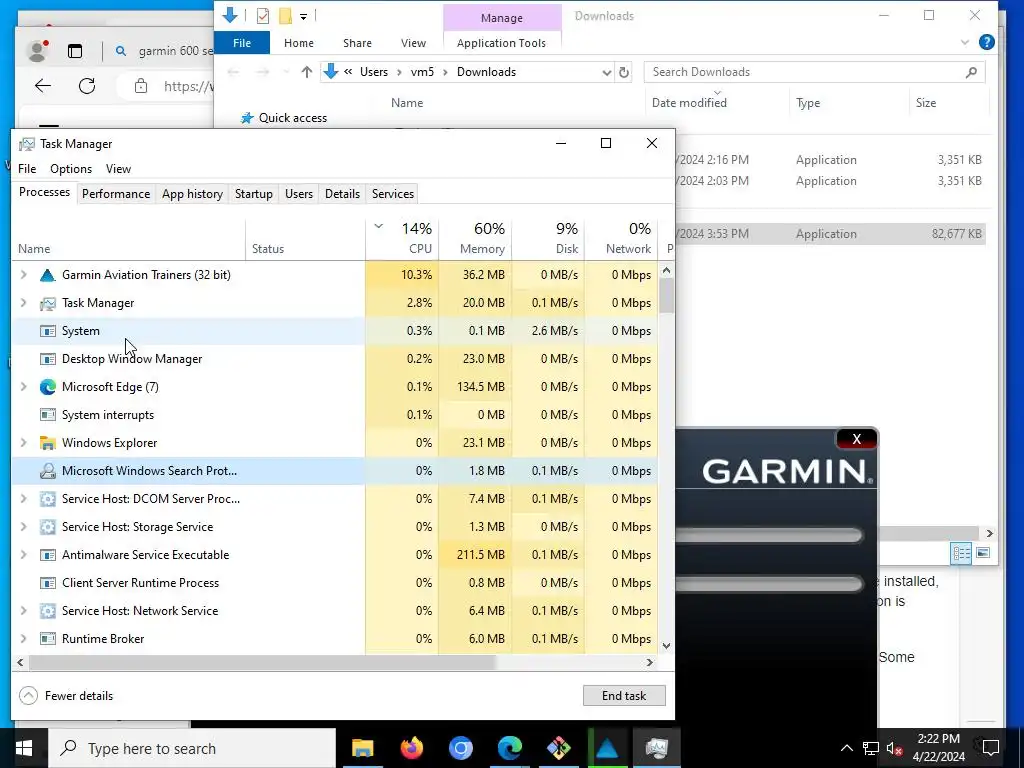Viewport: 1024px width, 768px height.
Task: Click the Task Manager process row icon
Action: (x=48, y=303)
